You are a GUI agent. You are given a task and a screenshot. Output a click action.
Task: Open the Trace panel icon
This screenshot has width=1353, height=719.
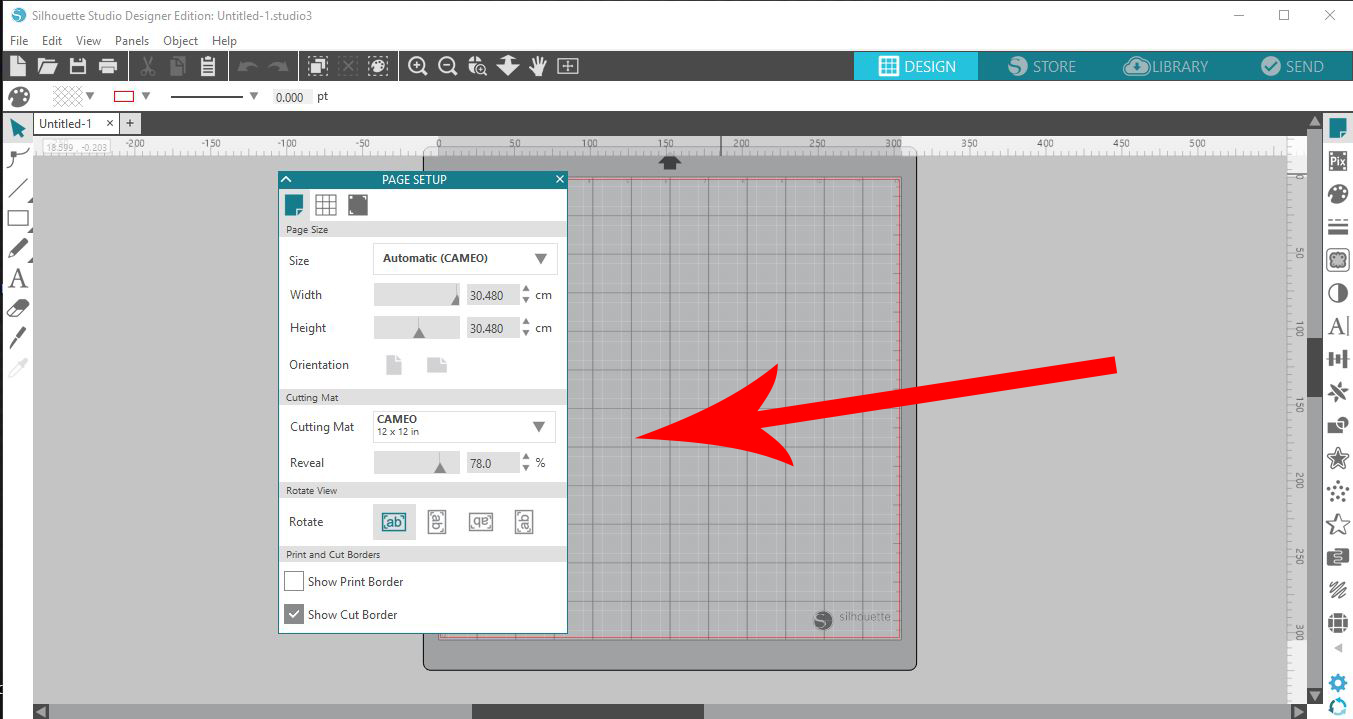coord(1337,260)
